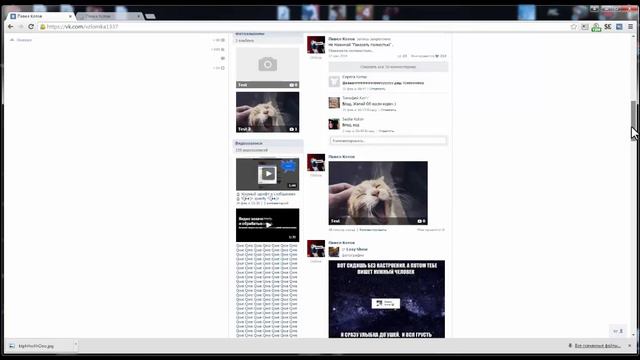Click the reposted group name link
This screenshot has width=640, height=360.
357,249
